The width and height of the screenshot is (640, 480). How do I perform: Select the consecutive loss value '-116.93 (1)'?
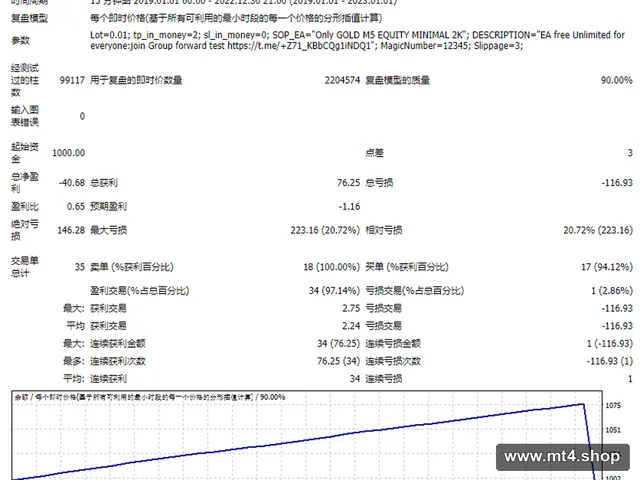[x=610, y=361]
